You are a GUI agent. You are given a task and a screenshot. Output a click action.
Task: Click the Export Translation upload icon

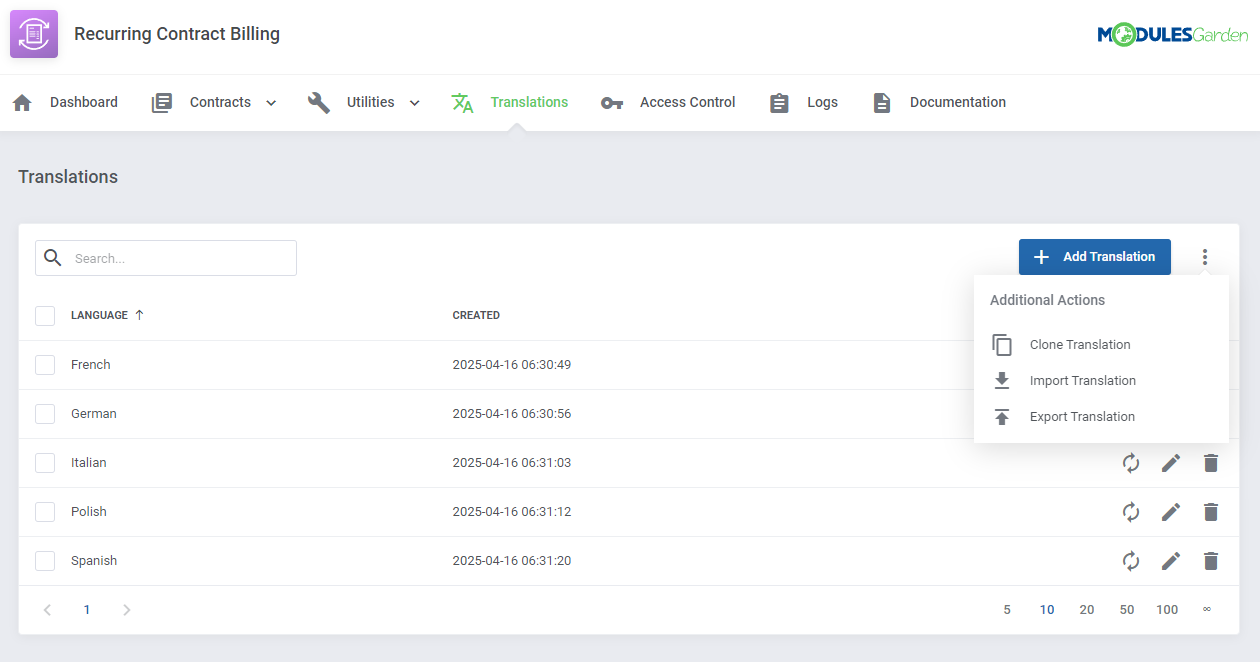(1002, 417)
